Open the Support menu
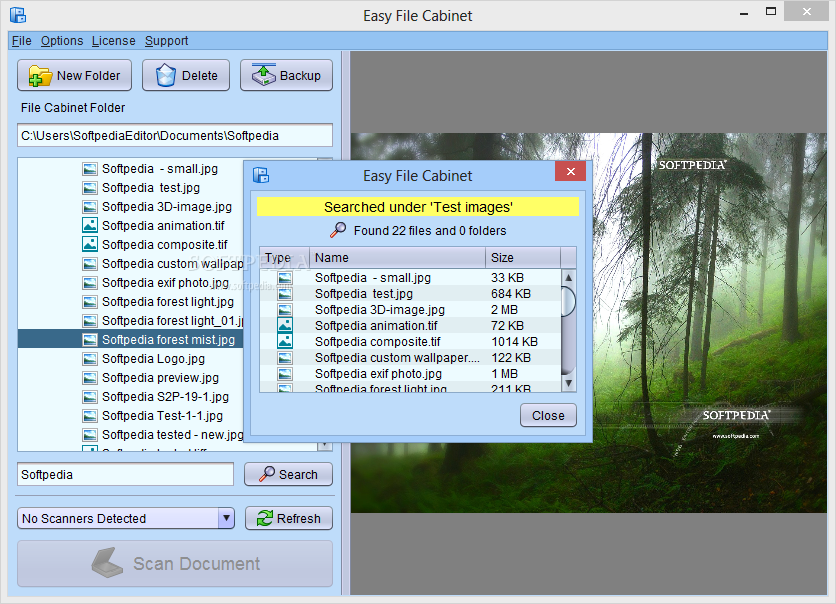This screenshot has height=604, width=836. (166, 41)
